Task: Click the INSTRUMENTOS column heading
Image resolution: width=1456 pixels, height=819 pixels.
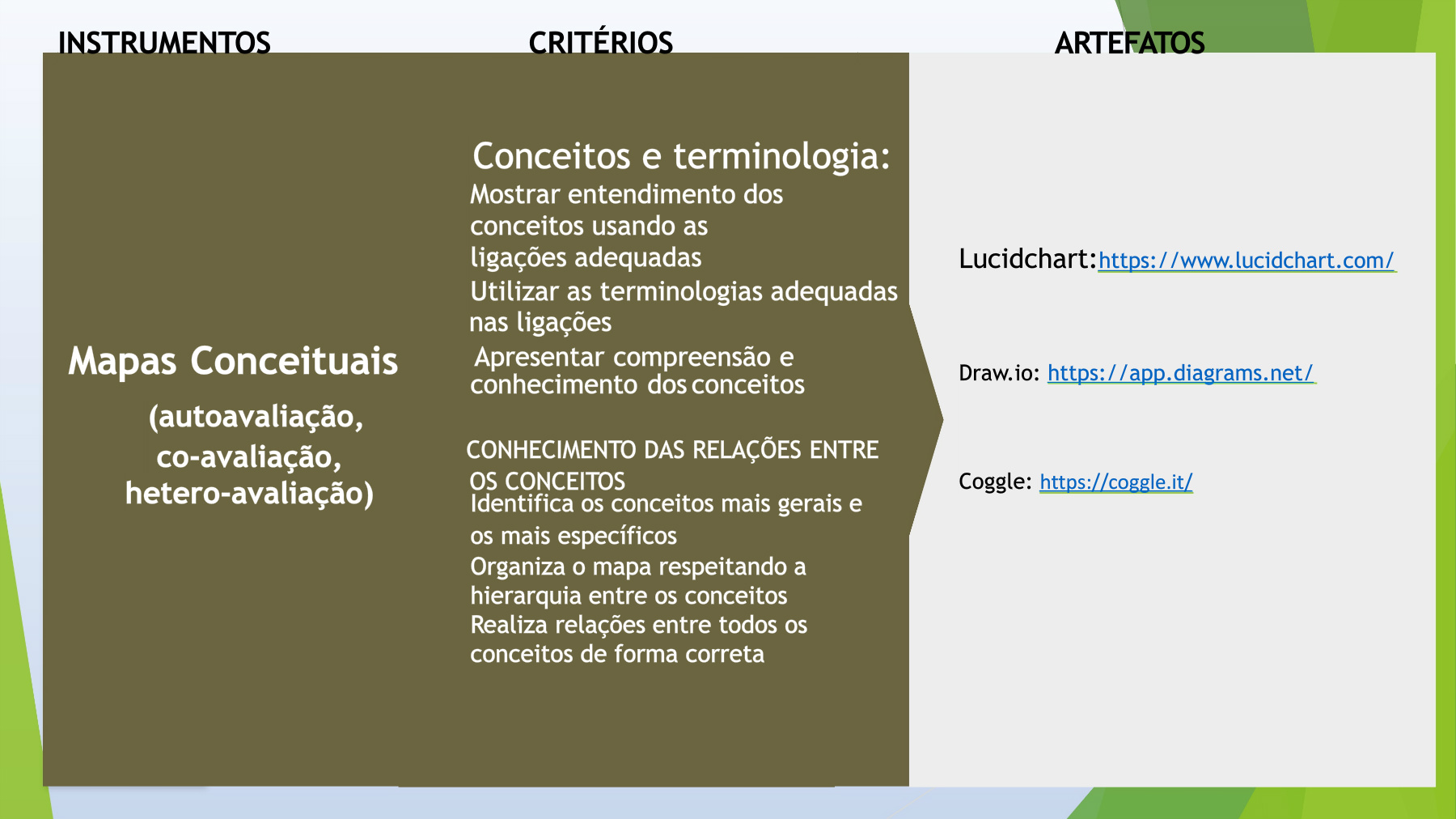Action: pos(164,42)
